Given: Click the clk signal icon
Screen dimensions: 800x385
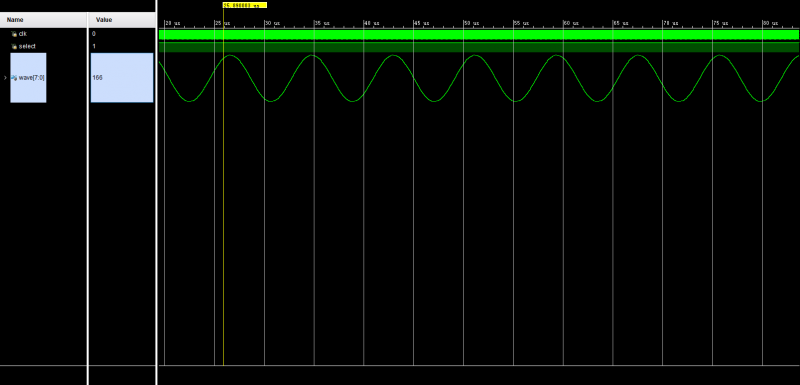Looking at the screenshot, I should (14, 34).
